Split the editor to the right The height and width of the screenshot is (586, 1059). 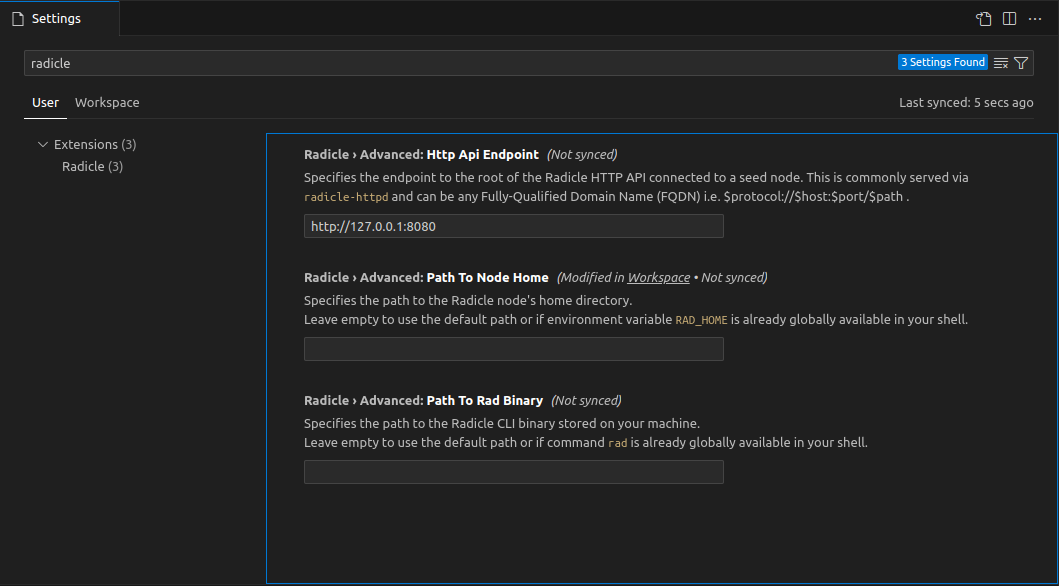(x=1010, y=19)
